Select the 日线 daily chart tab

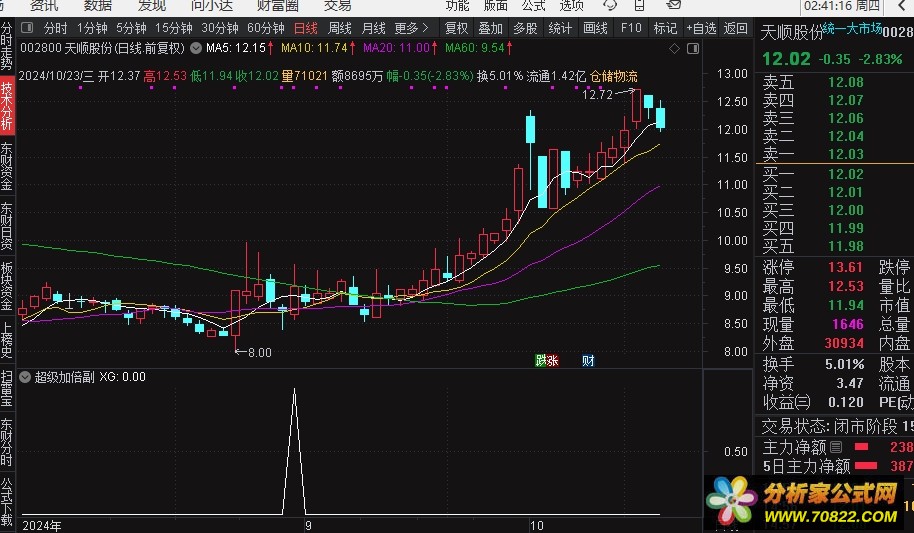point(305,28)
